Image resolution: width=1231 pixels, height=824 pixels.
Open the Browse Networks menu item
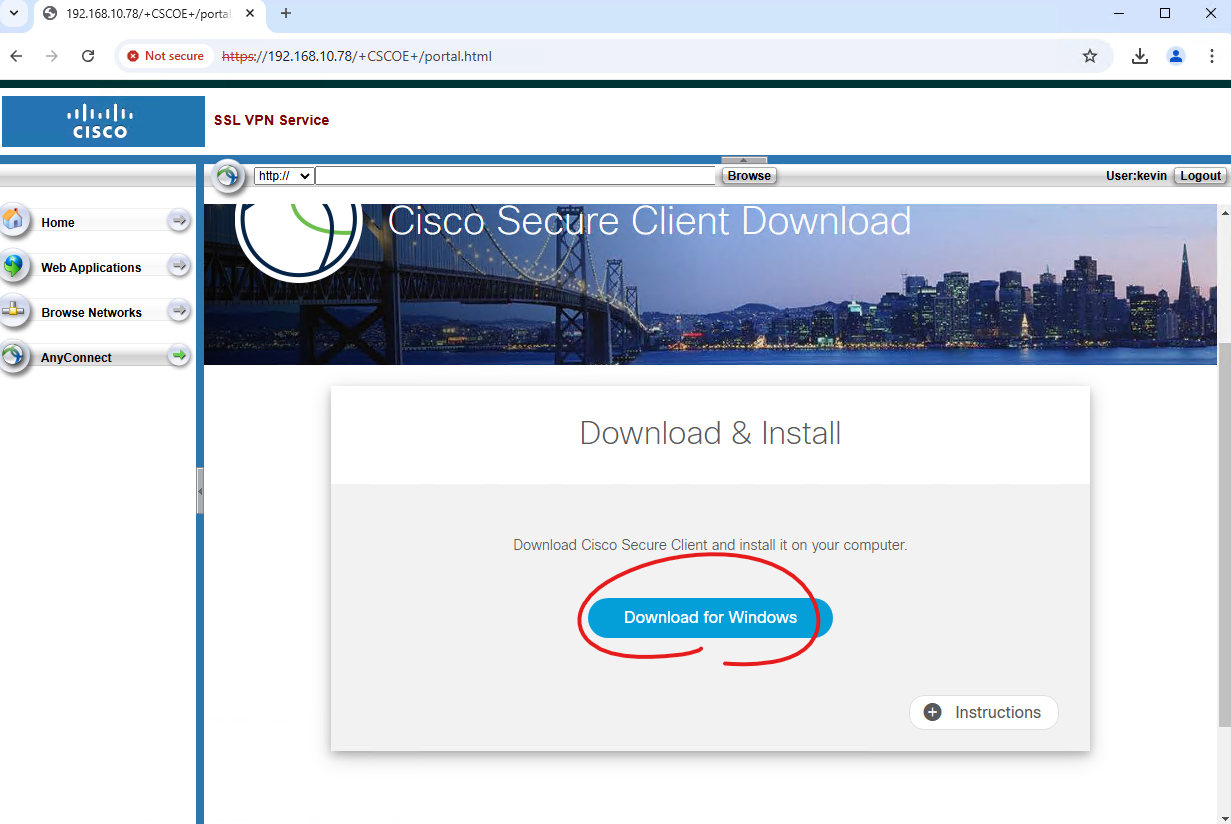96,312
